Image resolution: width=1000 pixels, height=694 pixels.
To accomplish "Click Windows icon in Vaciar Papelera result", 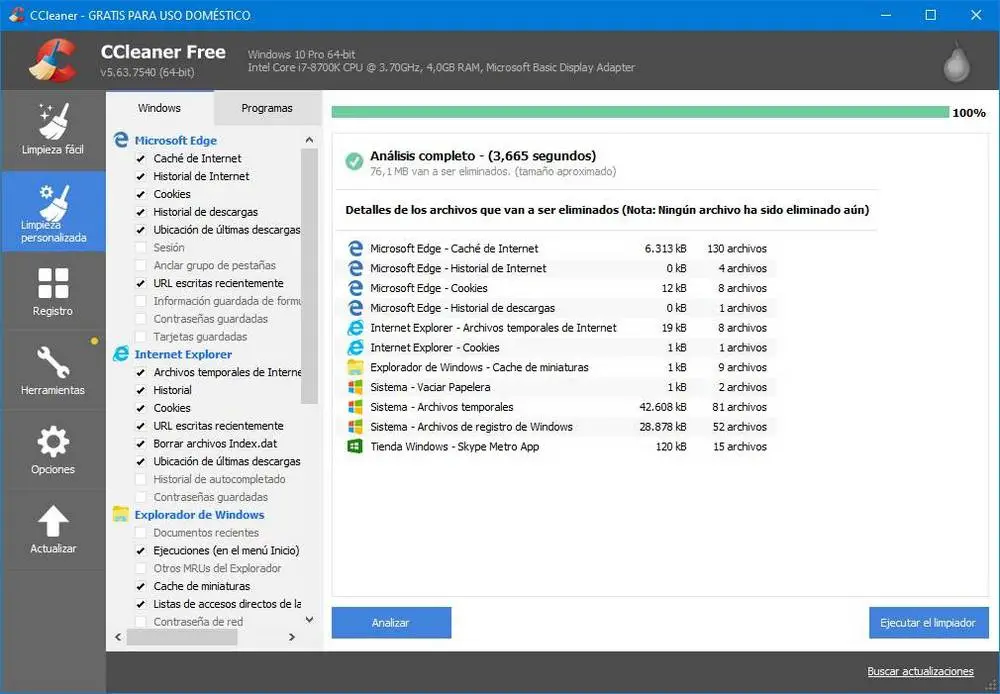I will [355, 387].
